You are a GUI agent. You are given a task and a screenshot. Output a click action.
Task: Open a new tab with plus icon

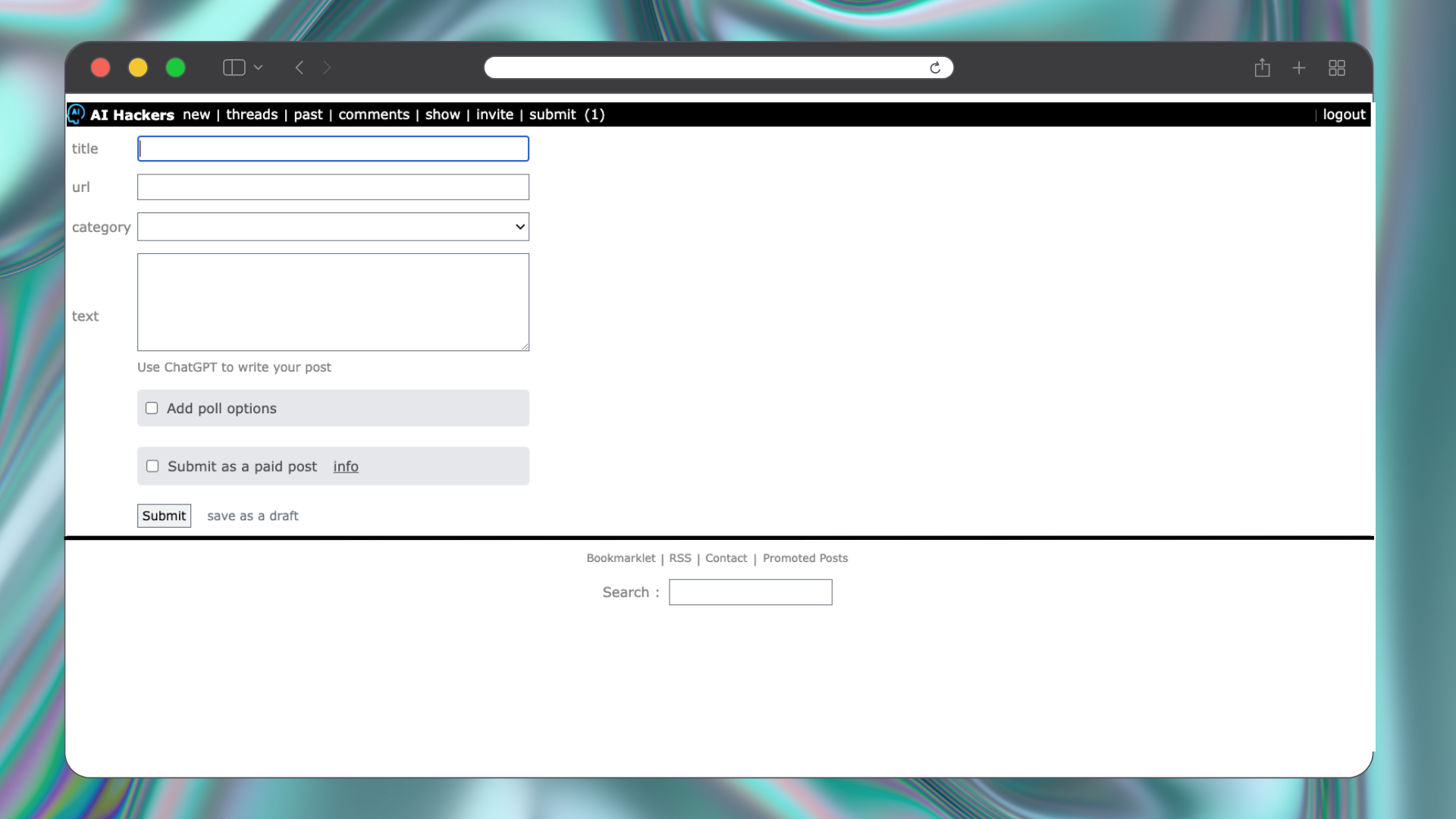click(x=1299, y=67)
